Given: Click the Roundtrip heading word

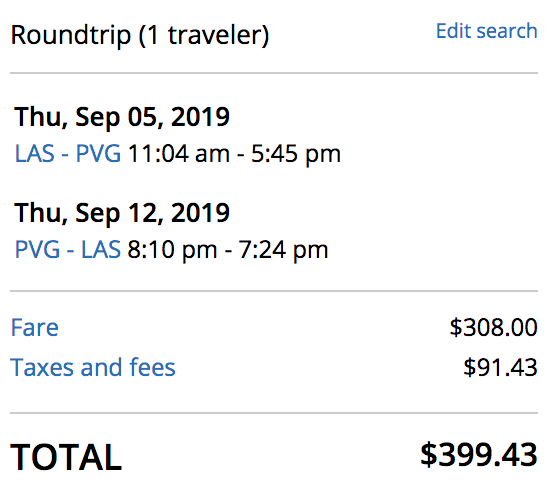Looking at the screenshot, I should click(71, 35).
